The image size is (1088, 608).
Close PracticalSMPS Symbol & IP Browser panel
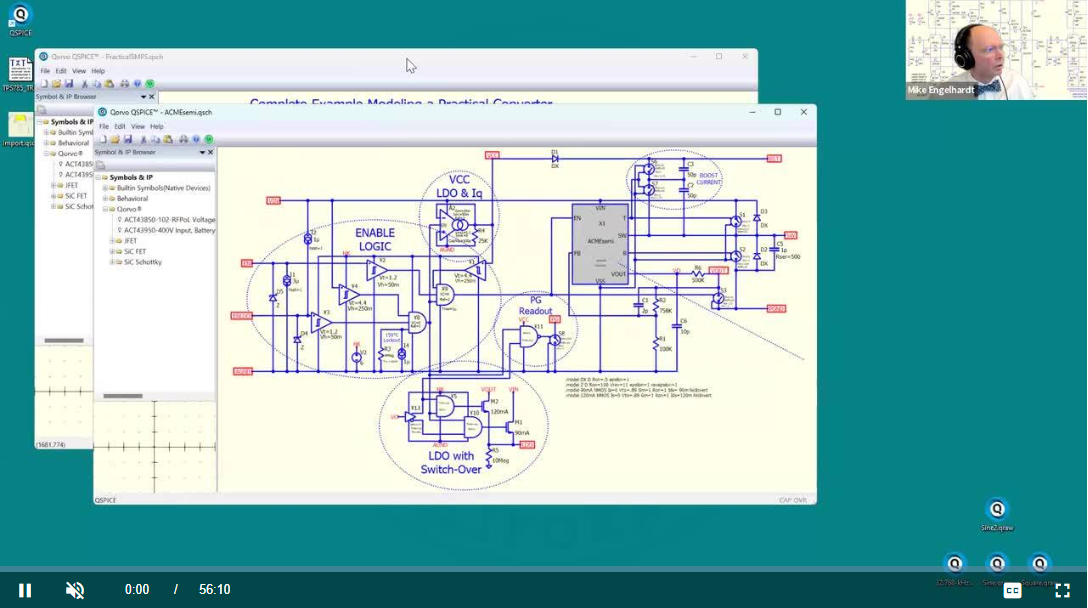pyautogui.click(x=151, y=97)
